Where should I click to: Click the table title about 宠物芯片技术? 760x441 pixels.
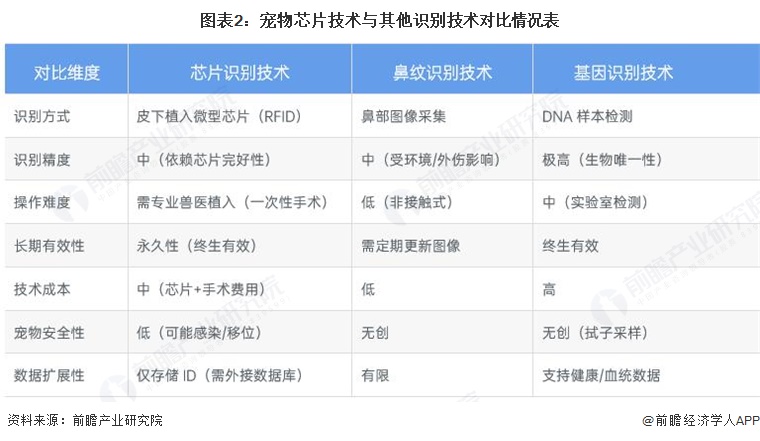pyautogui.click(x=380, y=19)
